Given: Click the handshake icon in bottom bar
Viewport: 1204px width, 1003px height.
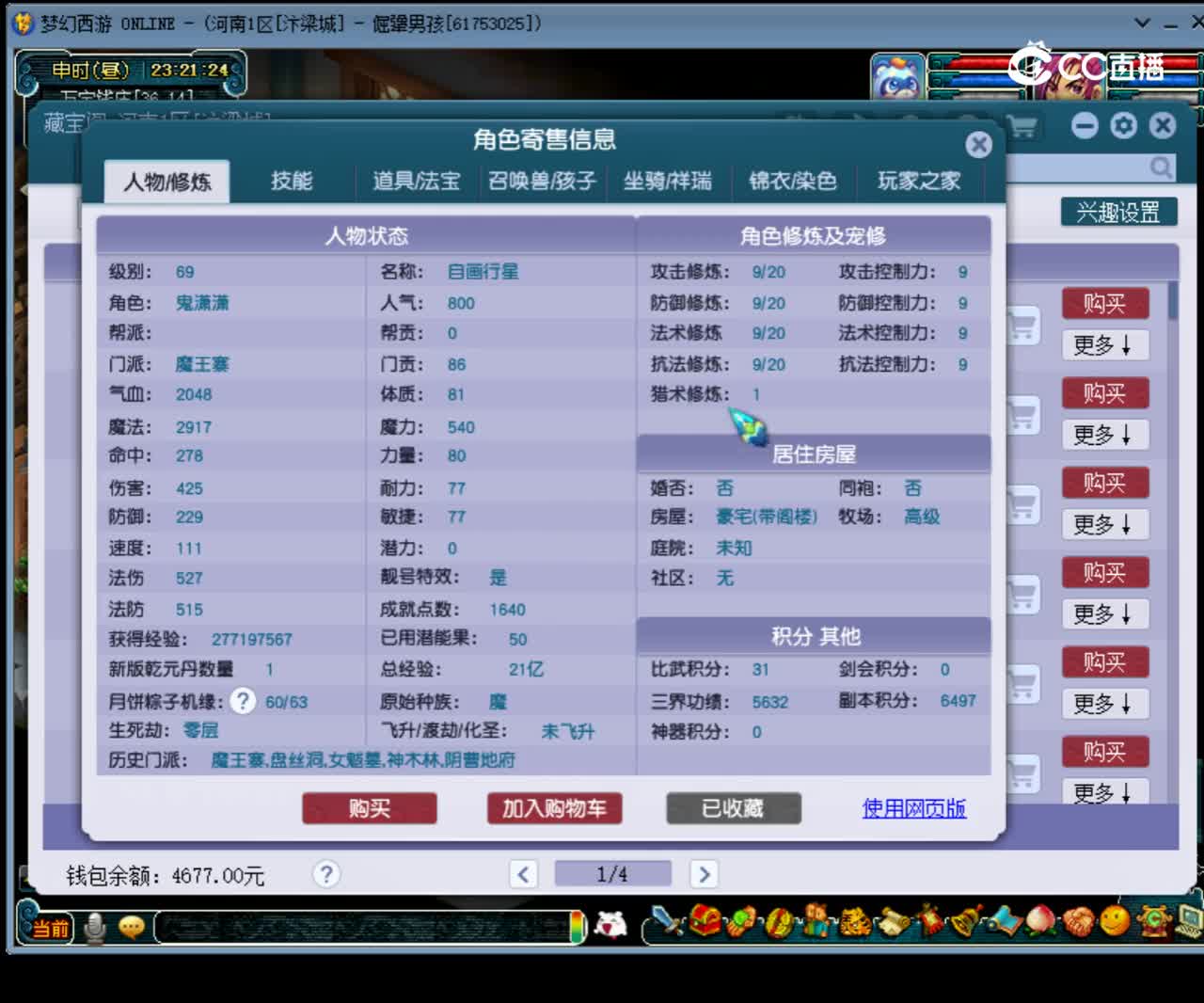Looking at the screenshot, I should pyautogui.click(x=1078, y=922).
